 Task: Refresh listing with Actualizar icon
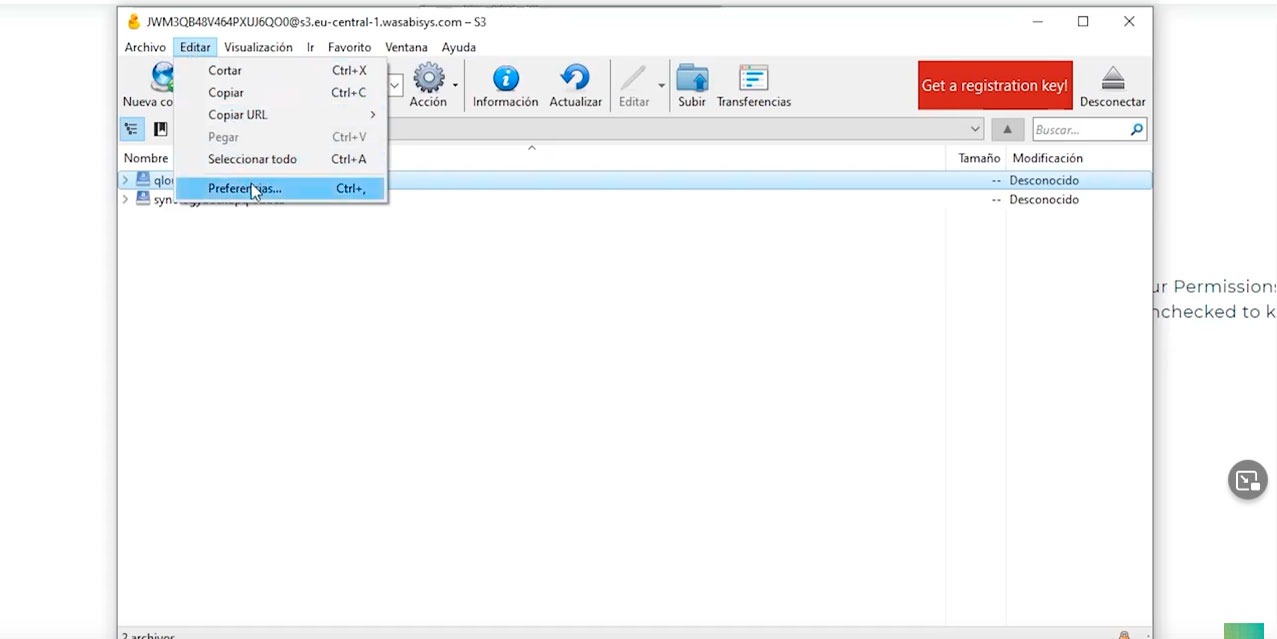click(575, 78)
